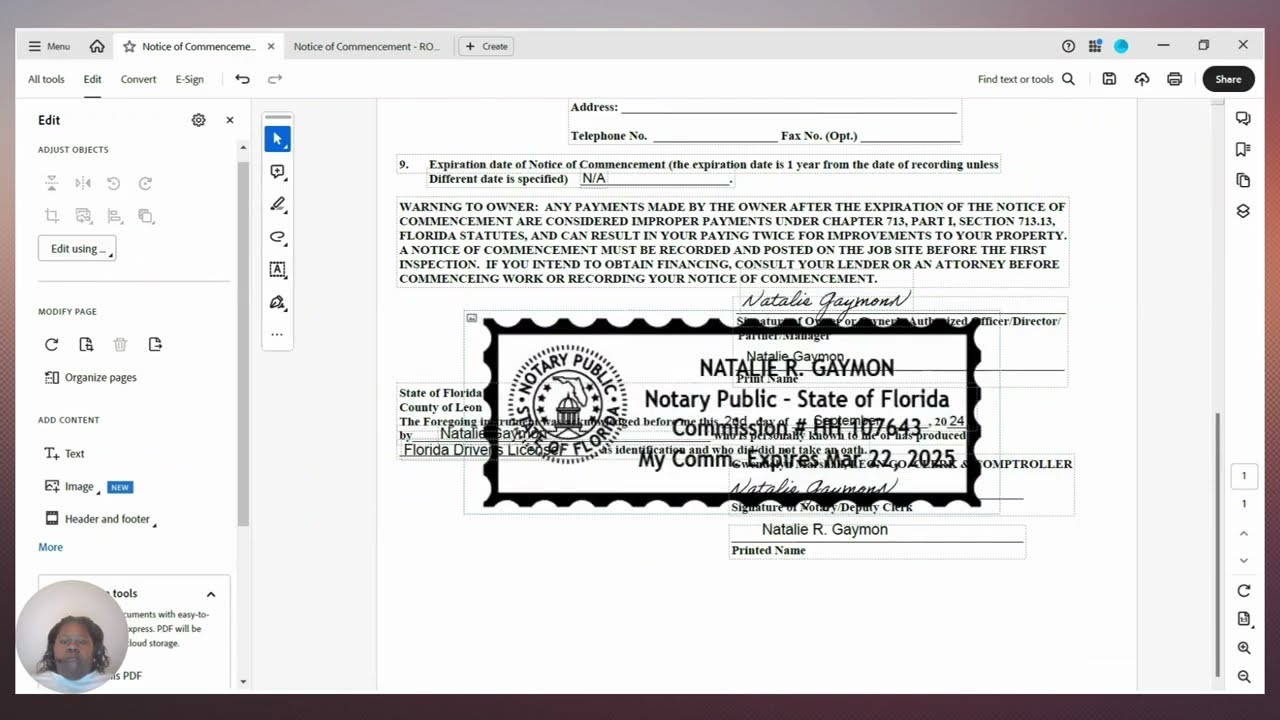
Task: Rotate object counterclockwise
Action: pyautogui.click(x=114, y=183)
